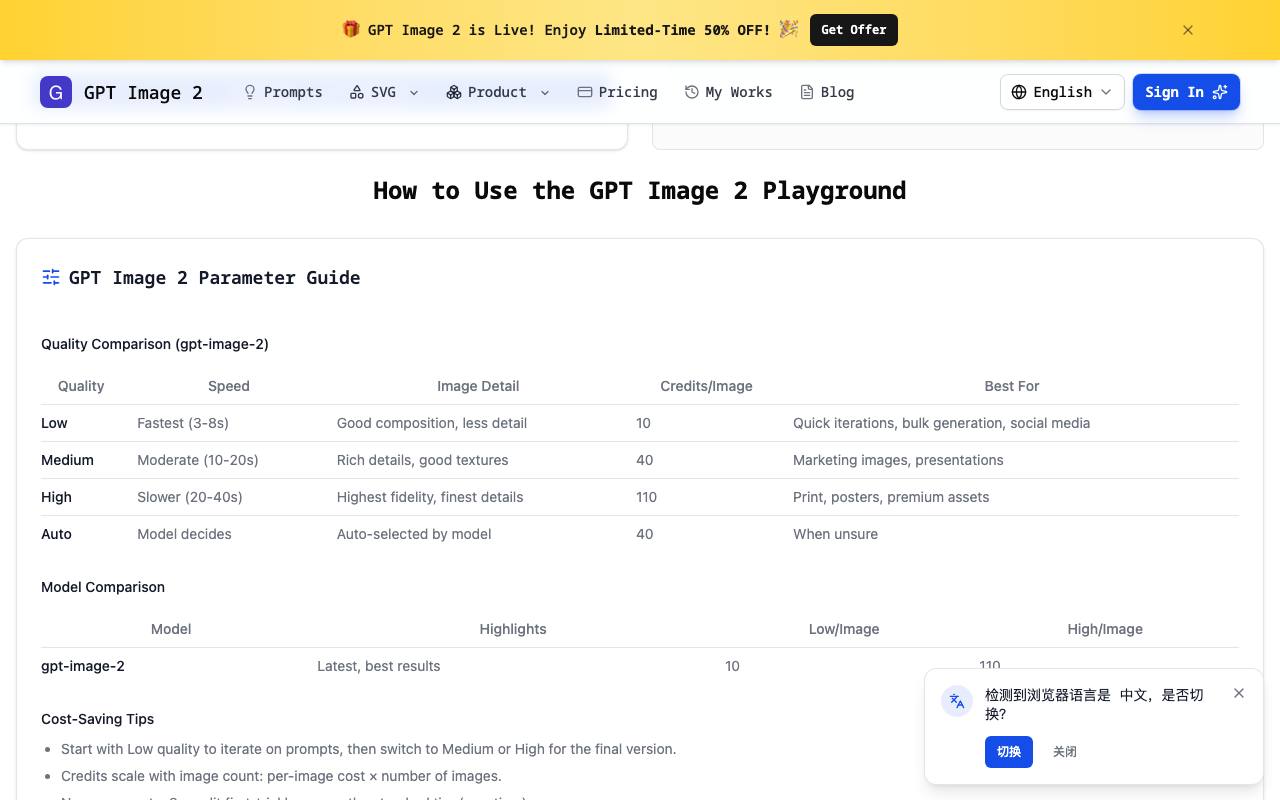Viewport: 1280px width, 800px height.
Task: Click the sparkle icon on Sign In
Action: pos(1220,92)
